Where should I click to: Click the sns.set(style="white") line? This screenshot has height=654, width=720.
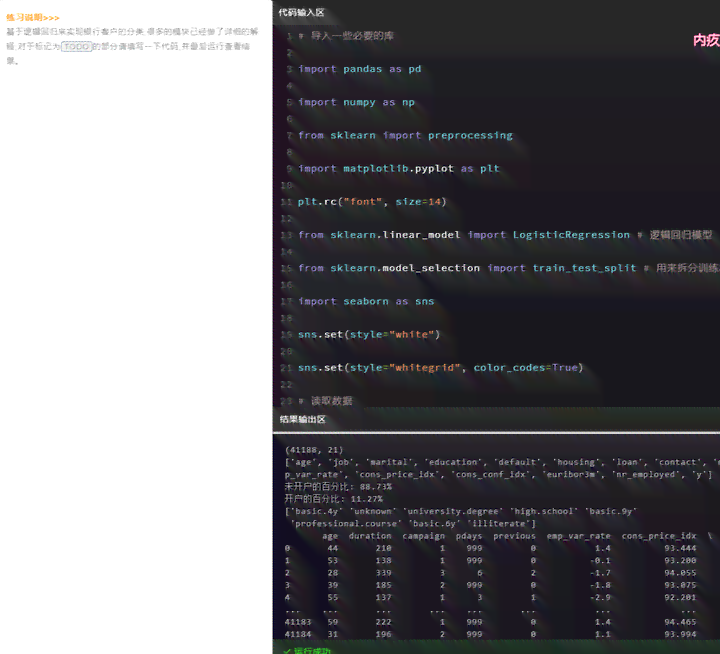coord(369,334)
